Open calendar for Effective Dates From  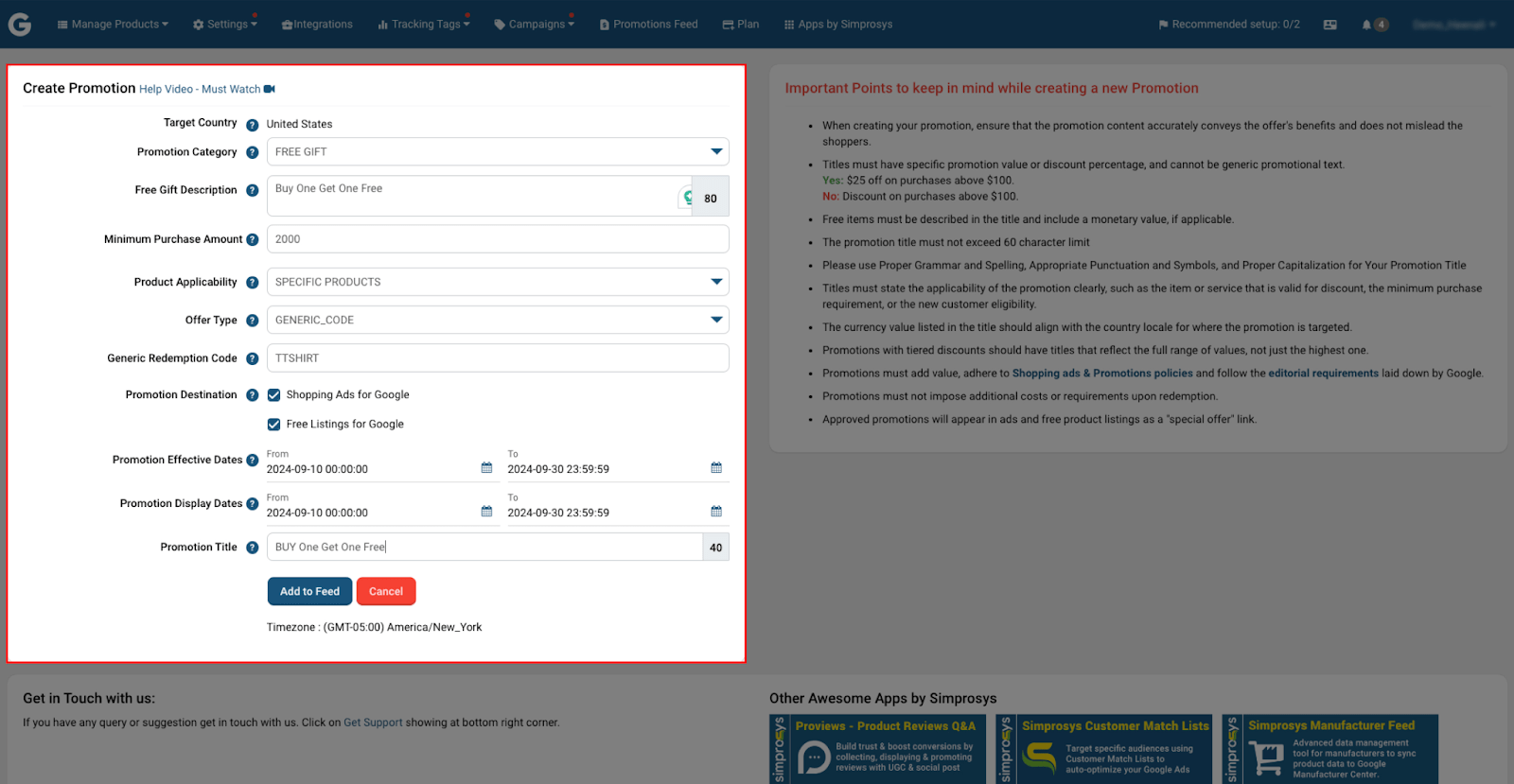pos(486,468)
